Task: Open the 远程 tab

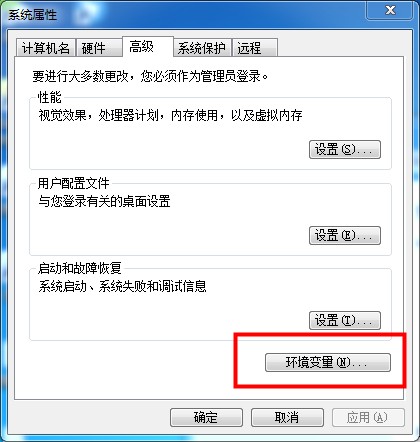Action: pyautogui.click(x=255, y=48)
